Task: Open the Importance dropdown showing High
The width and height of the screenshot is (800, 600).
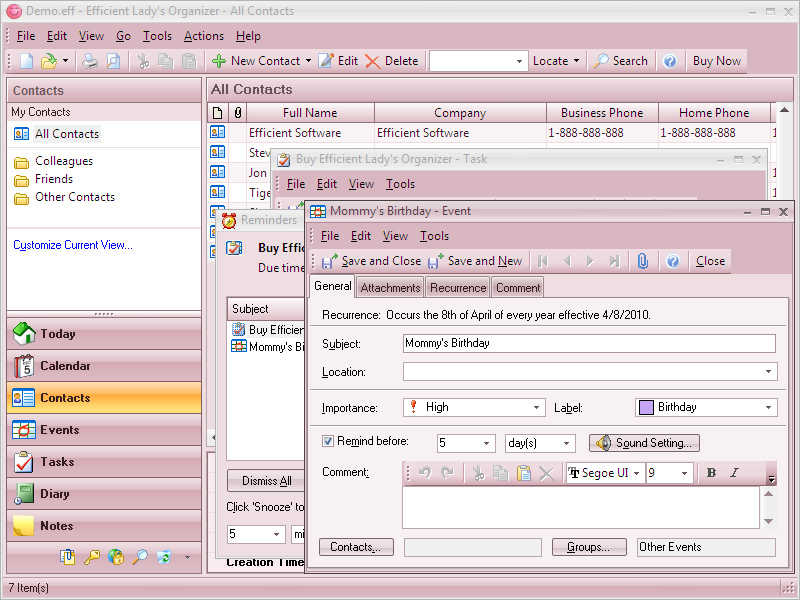Action: coord(474,407)
